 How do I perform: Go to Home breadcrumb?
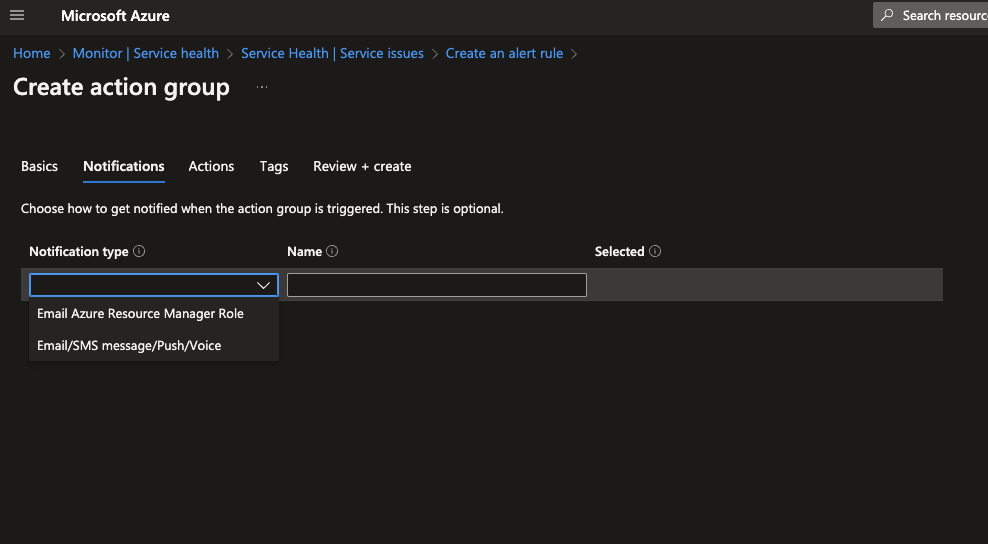tap(32, 54)
